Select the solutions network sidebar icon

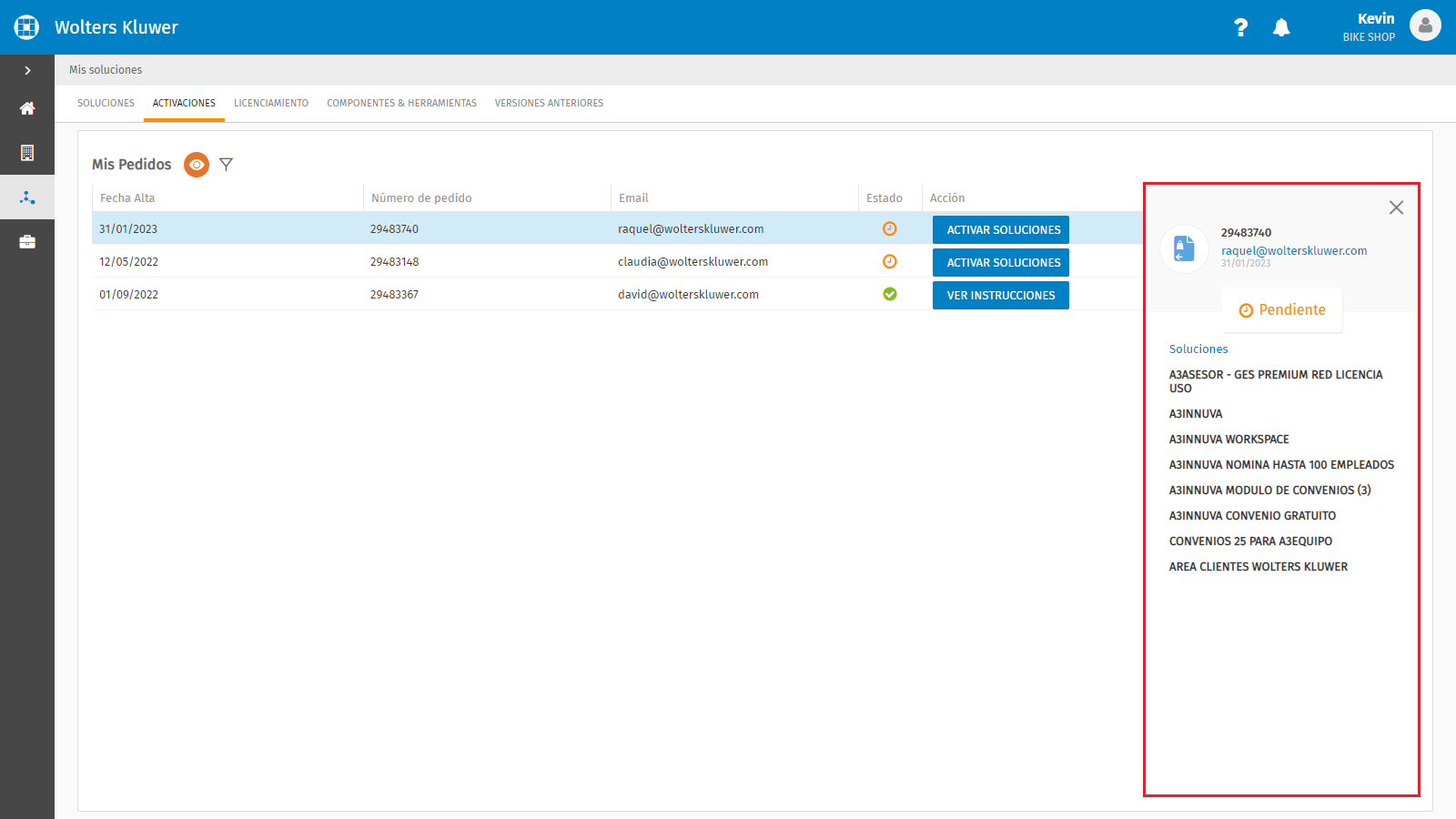pyautogui.click(x=27, y=197)
